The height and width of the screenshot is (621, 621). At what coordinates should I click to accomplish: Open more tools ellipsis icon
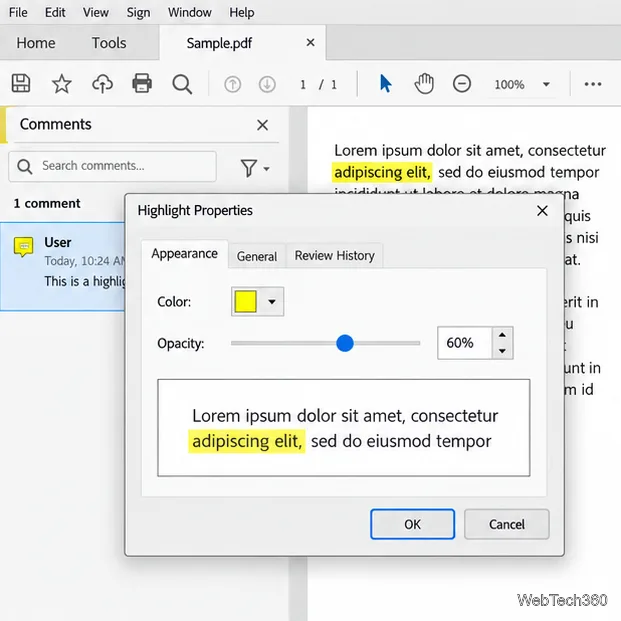pos(593,84)
